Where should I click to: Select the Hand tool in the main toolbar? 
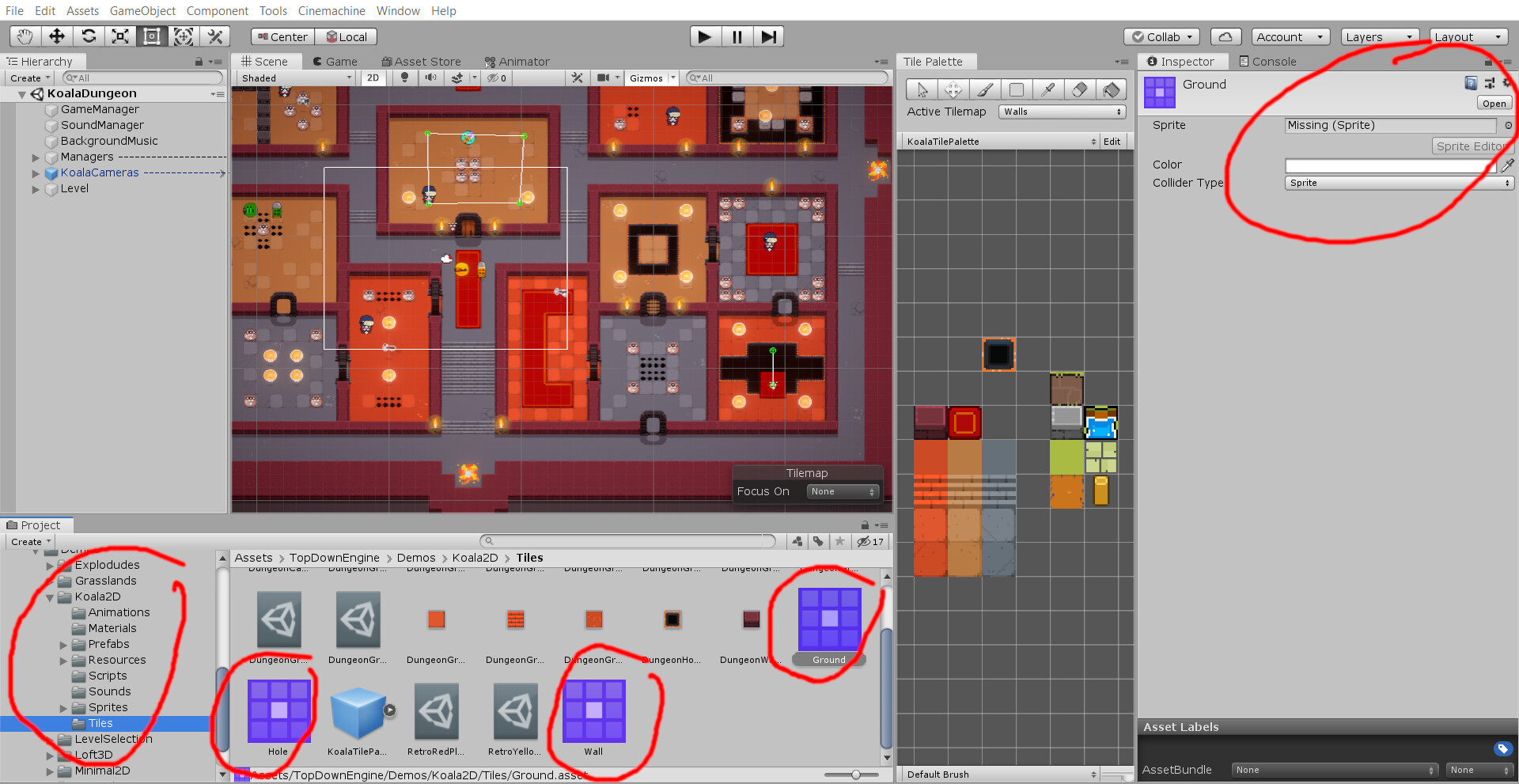click(24, 36)
